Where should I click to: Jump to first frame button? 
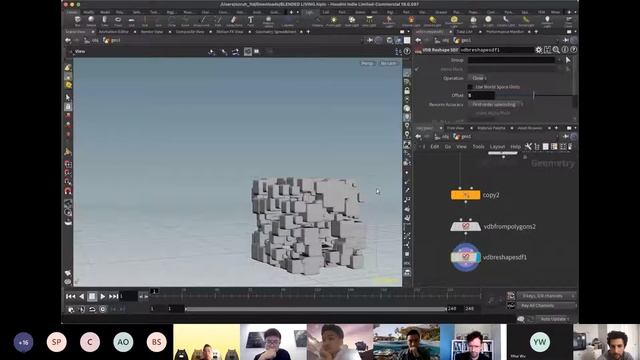70,296
